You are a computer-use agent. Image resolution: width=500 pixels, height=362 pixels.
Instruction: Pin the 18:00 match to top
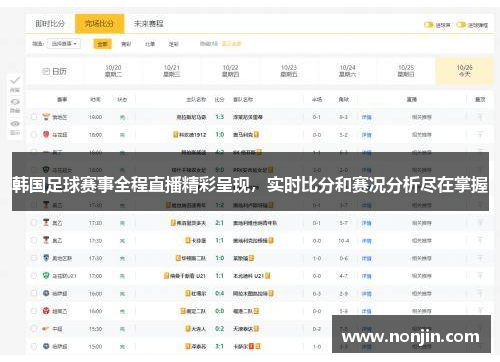(480, 135)
